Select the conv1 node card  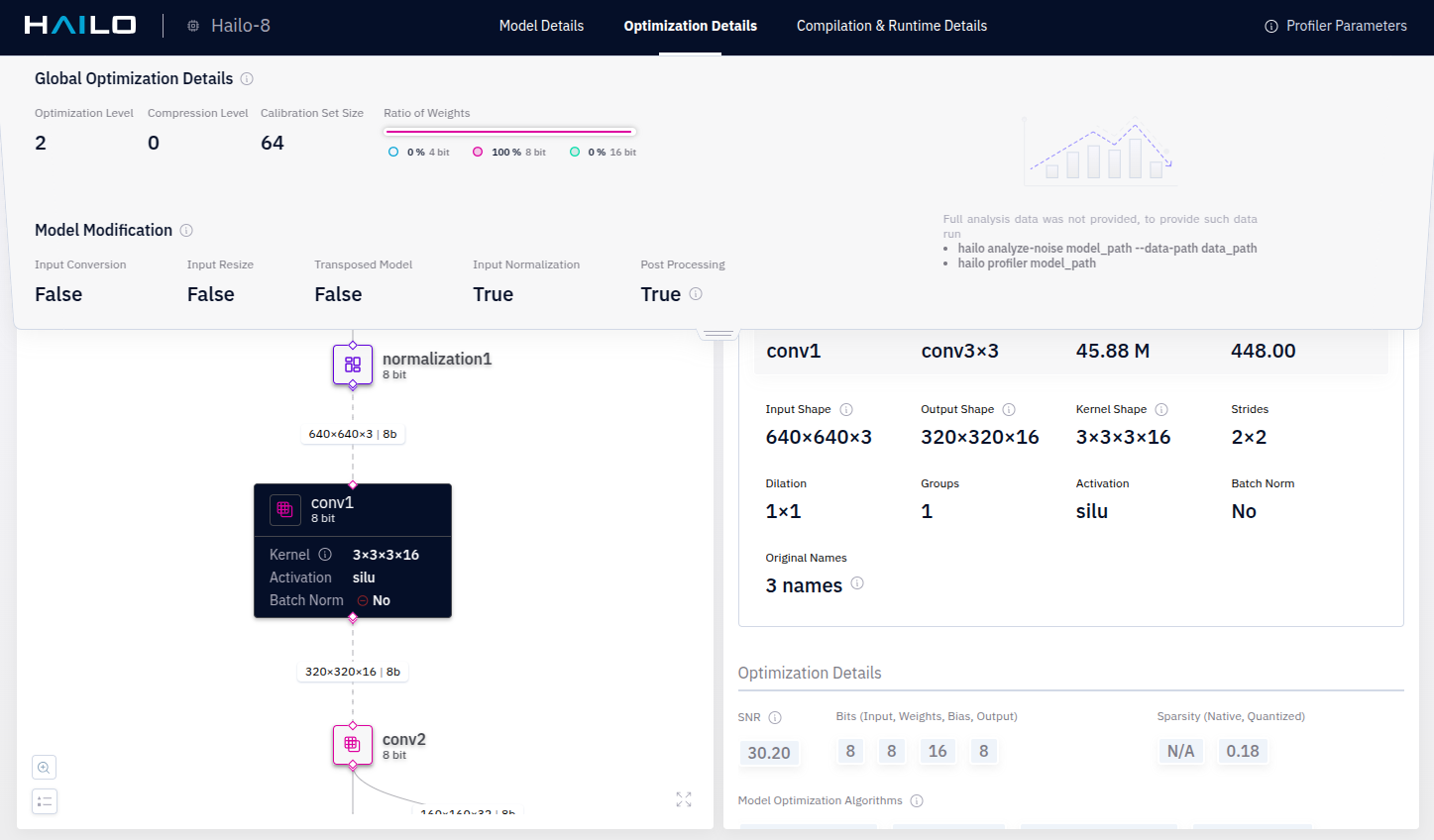353,550
